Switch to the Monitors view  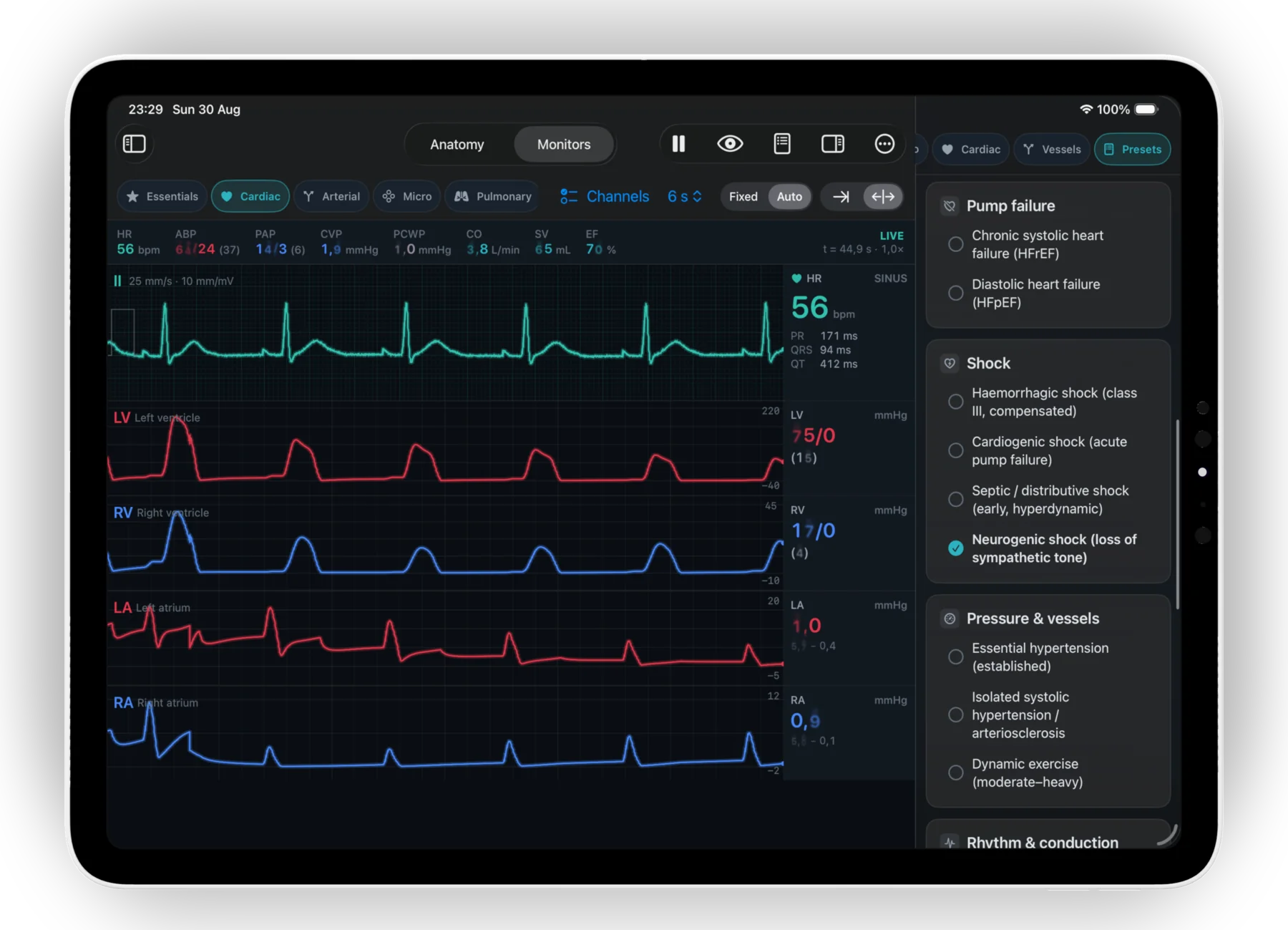[x=564, y=145]
